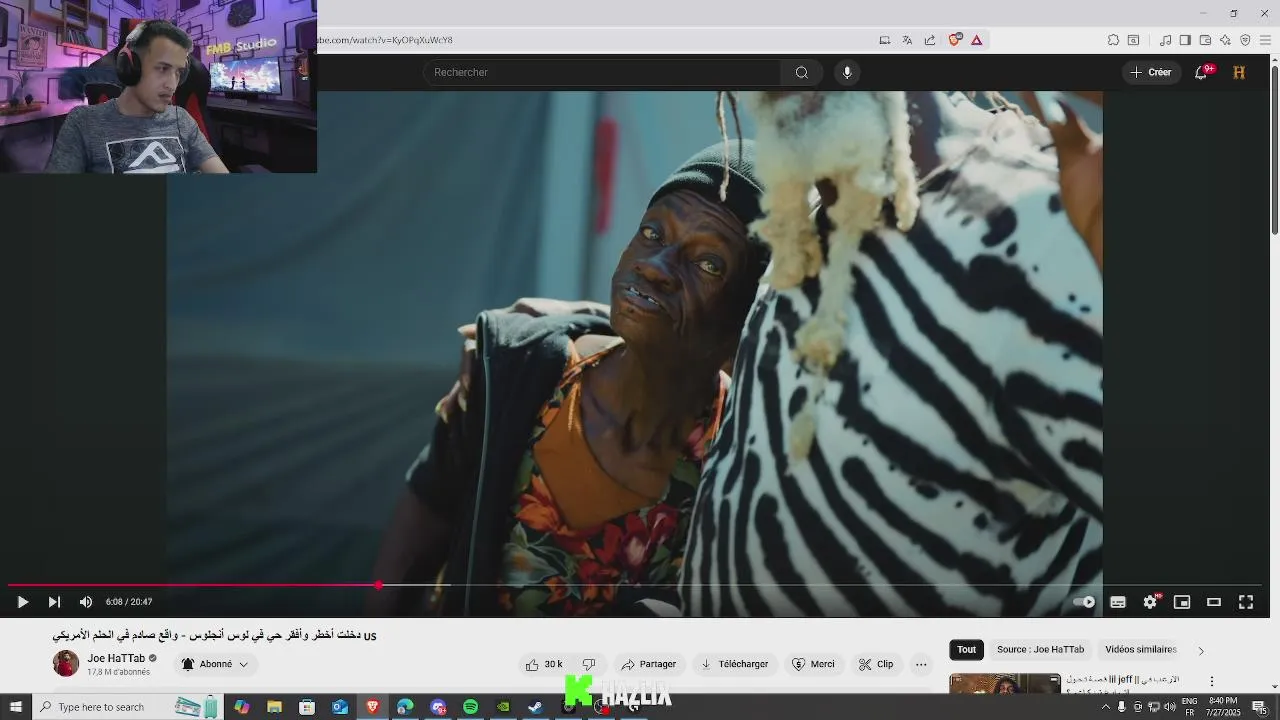Viewport: 1280px width, 720px height.
Task: Enter fullscreen video mode
Action: click(x=1246, y=602)
